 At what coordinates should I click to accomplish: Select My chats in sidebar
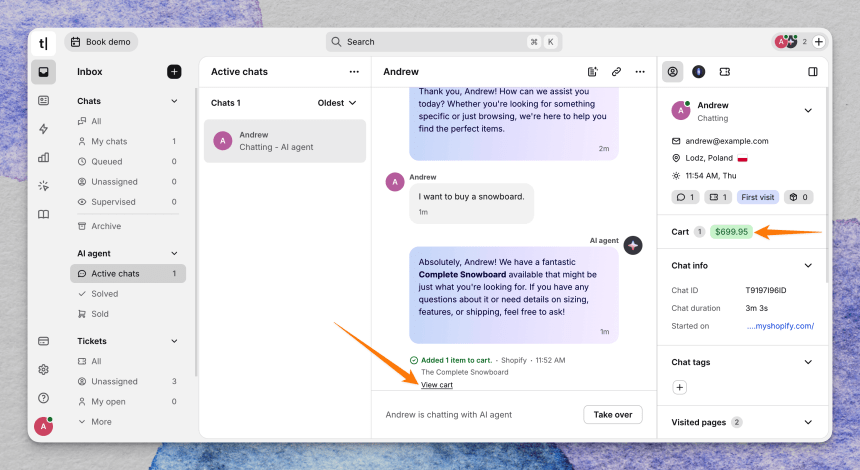tap(127, 141)
